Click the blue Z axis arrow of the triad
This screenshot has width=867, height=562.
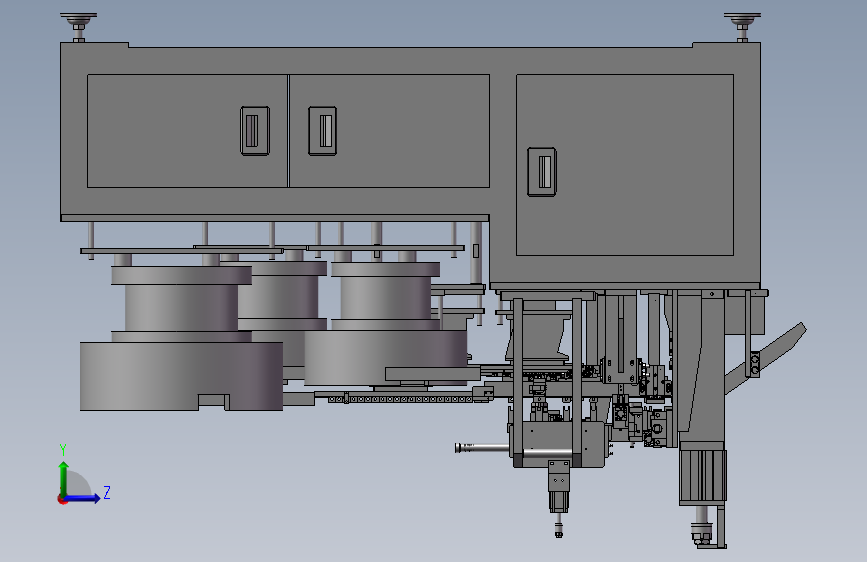tap(83, 498)
